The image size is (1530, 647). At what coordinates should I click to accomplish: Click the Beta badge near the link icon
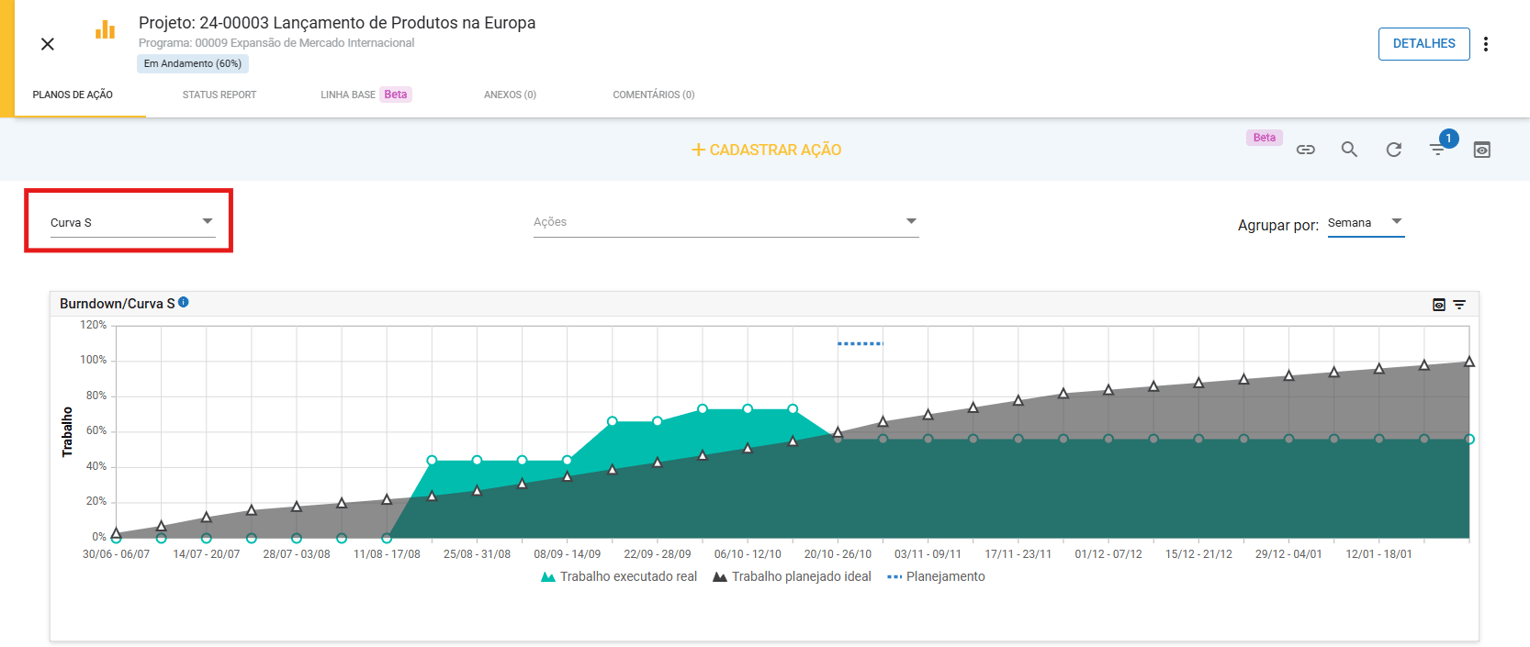pos(1264,138)
